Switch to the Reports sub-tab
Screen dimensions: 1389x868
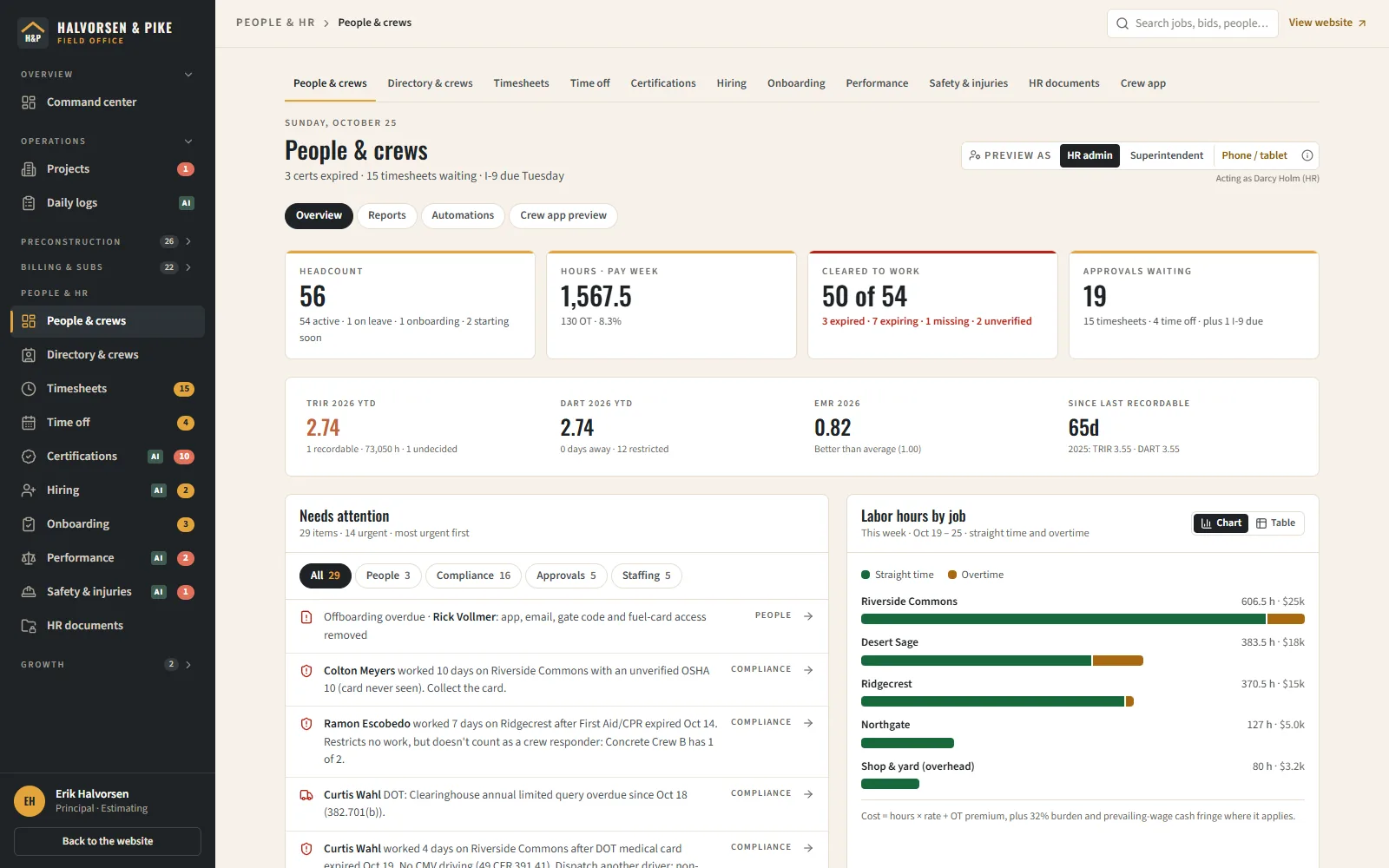point(387,215)
